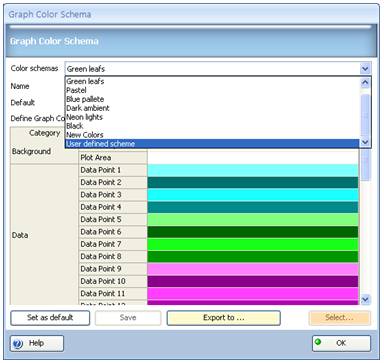
Task: Click the Background category cell
Action: [44, 152]
